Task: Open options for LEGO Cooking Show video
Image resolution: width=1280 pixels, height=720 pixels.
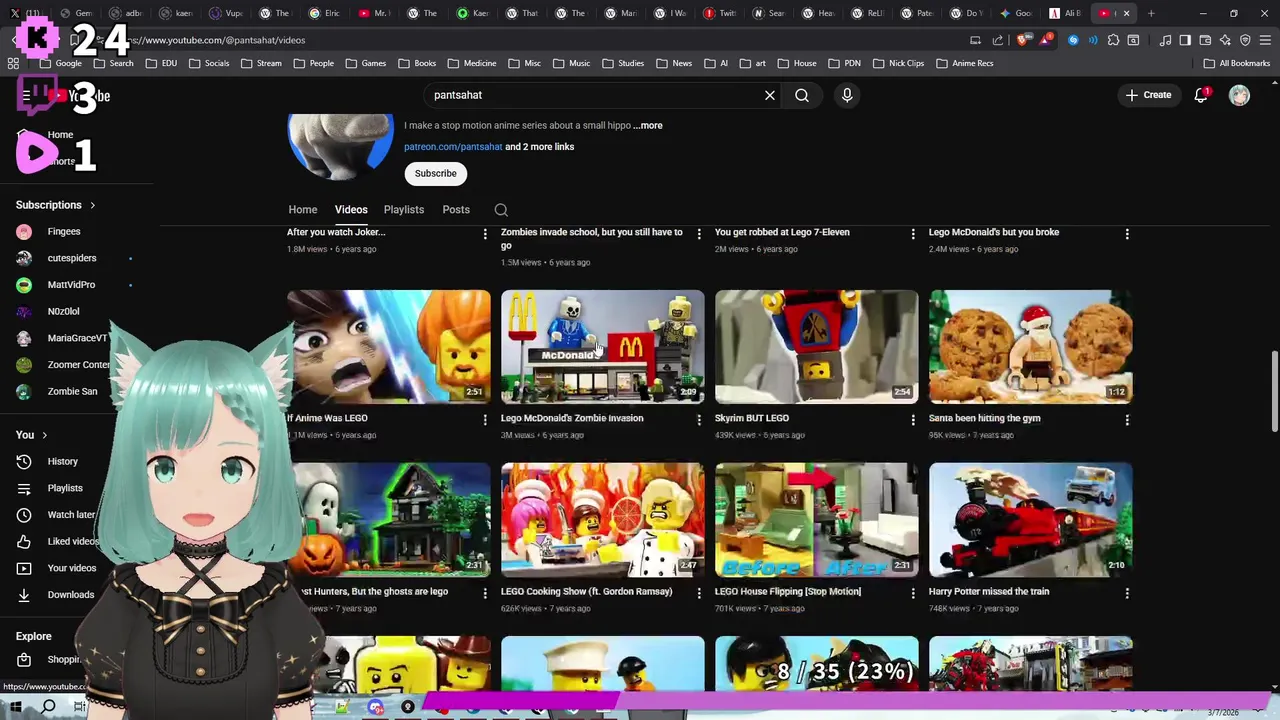Action: coord(699,592)
